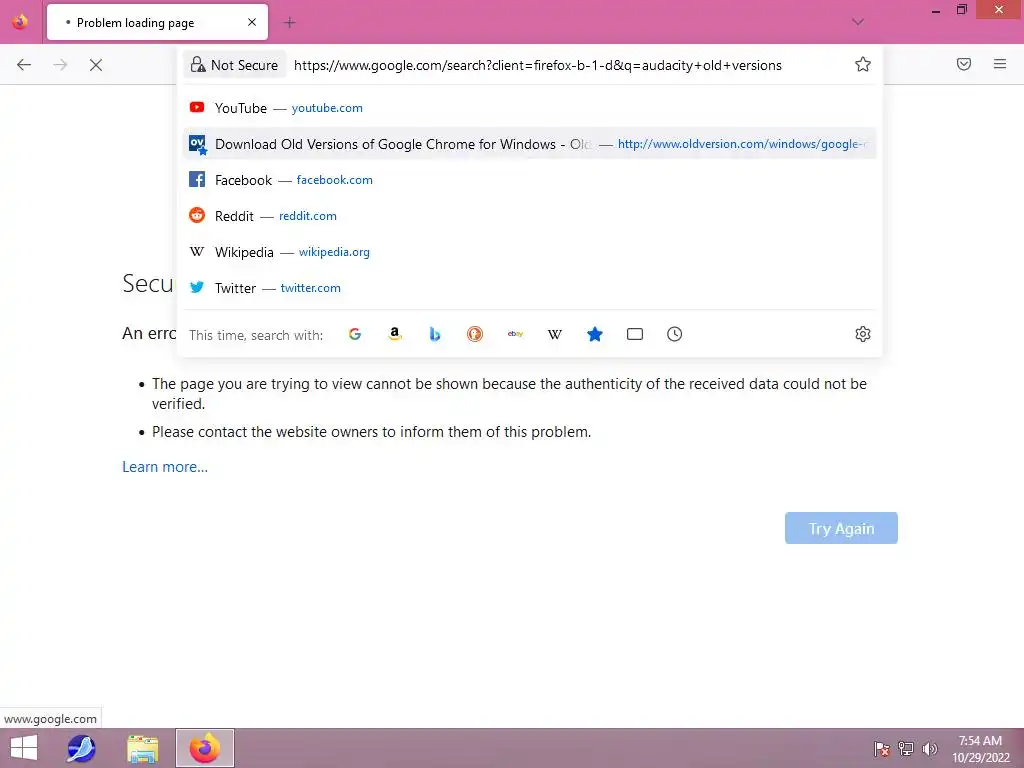Viewport: 1024px width, 768px height.
Task: Click the Try Again button
Action: coord(841,528)
